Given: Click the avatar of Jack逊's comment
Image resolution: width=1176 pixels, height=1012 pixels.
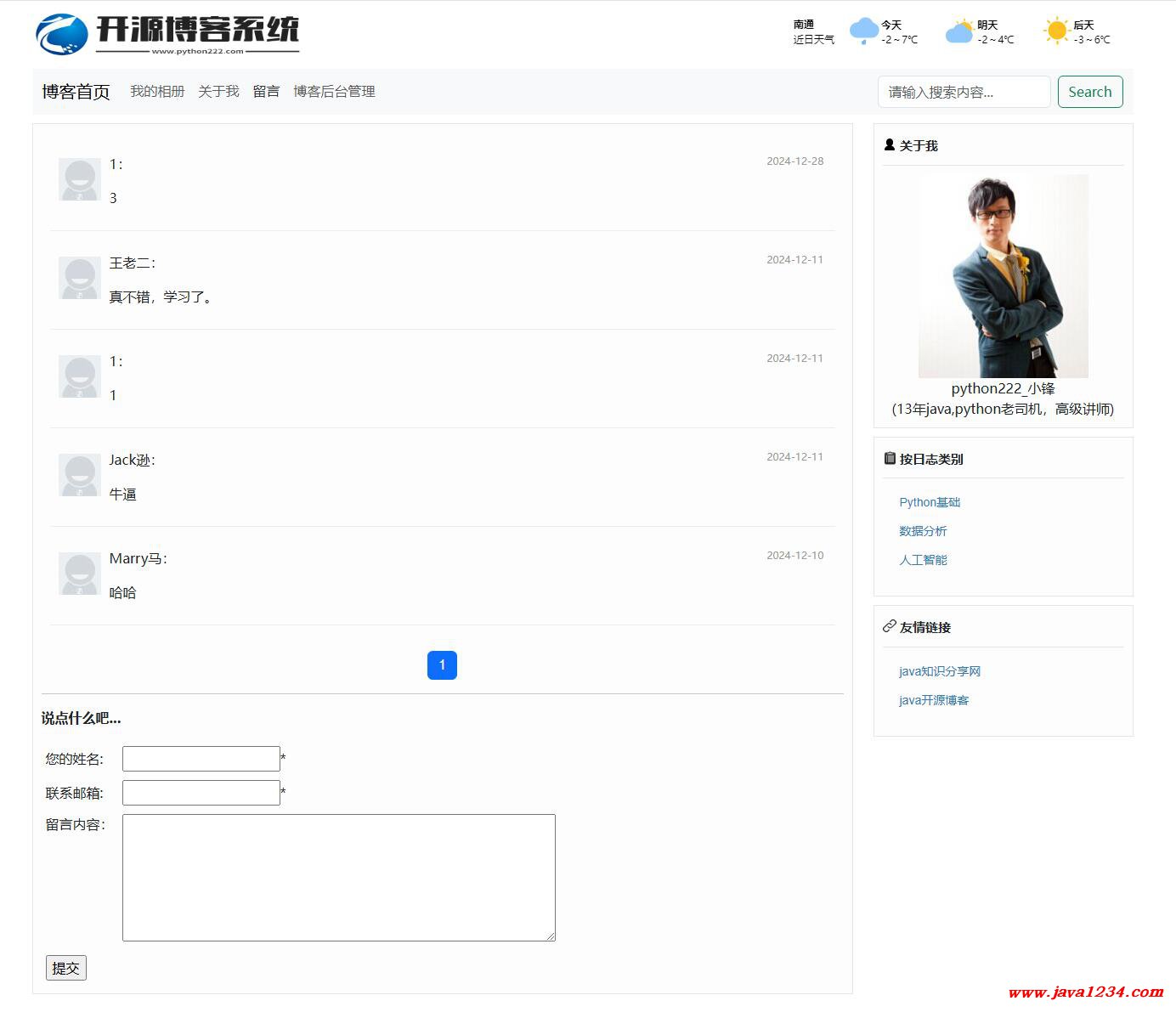Looking at the screenshot, I should (x=80, y=475).
